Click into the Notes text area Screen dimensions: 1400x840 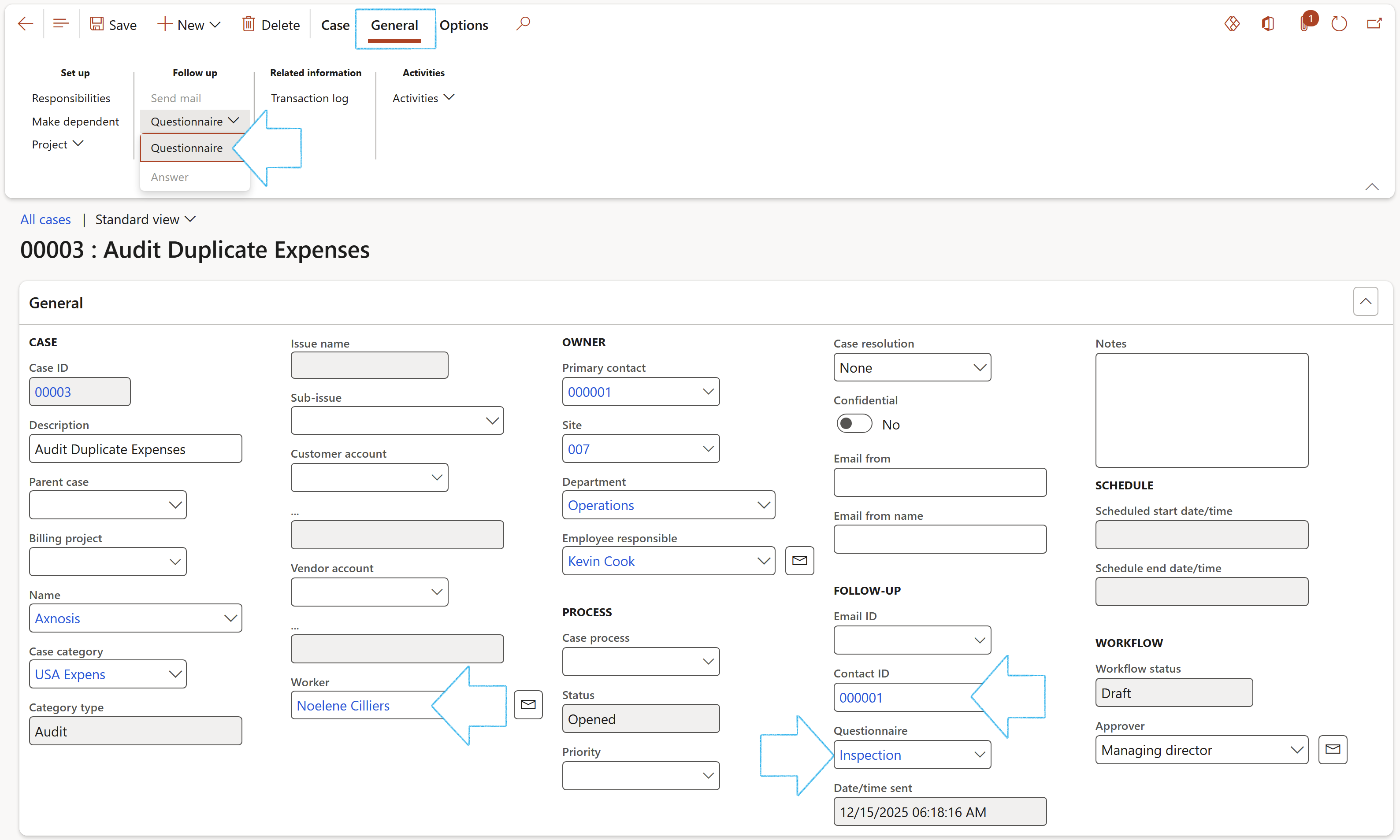click(1201, 410)
